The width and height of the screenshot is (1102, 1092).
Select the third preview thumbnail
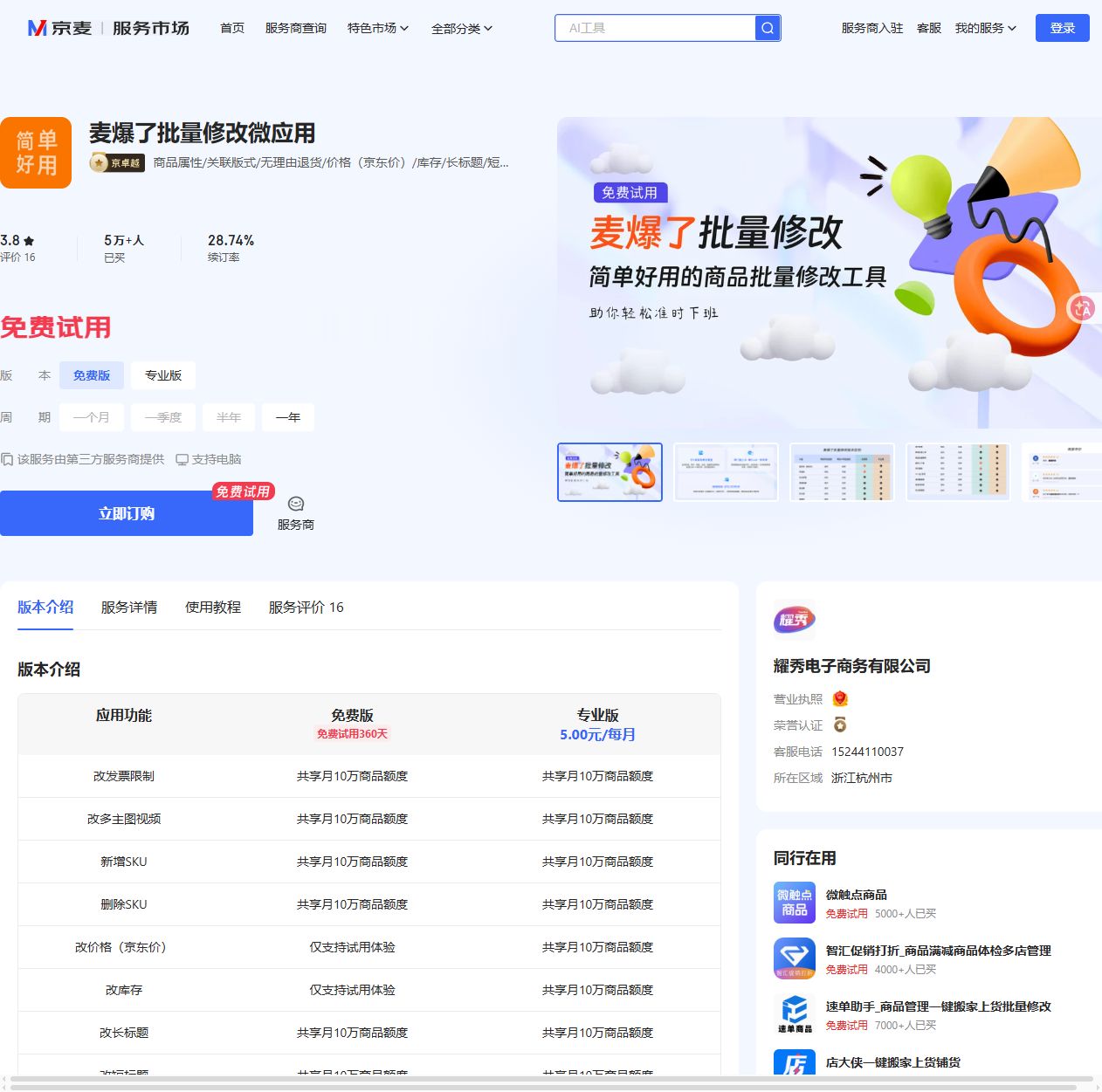click(842, 472)
